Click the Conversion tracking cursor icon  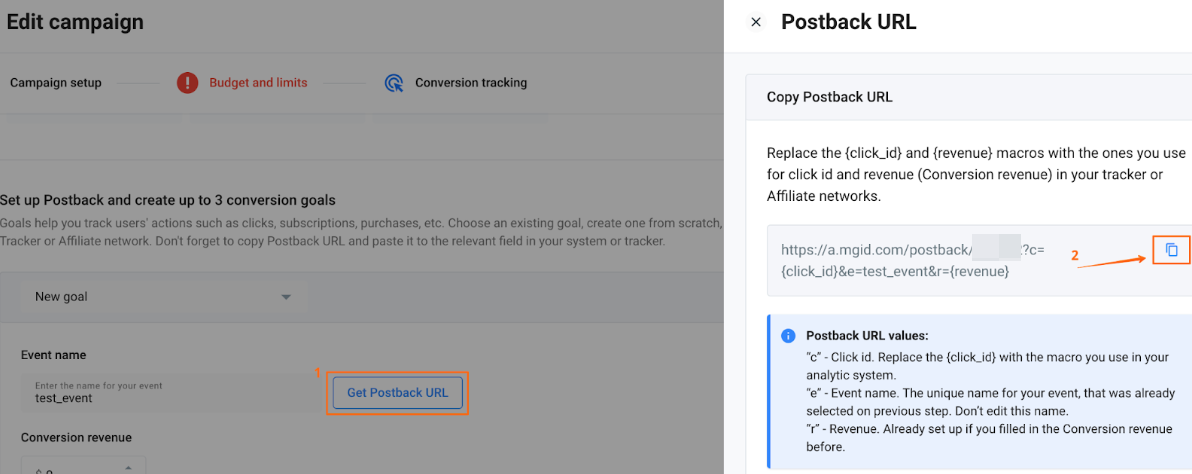coord(394,83)
